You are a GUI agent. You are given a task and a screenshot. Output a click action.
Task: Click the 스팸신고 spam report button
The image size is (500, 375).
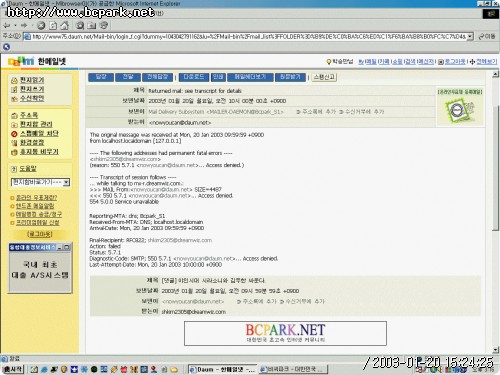324,77
